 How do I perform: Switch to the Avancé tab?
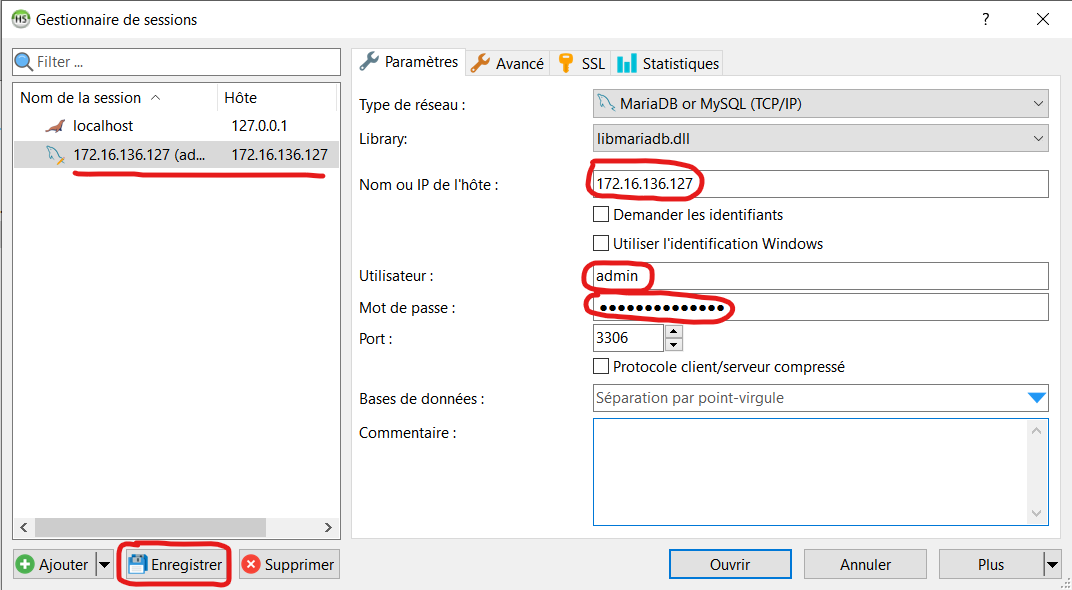click(x=508, y=63)
